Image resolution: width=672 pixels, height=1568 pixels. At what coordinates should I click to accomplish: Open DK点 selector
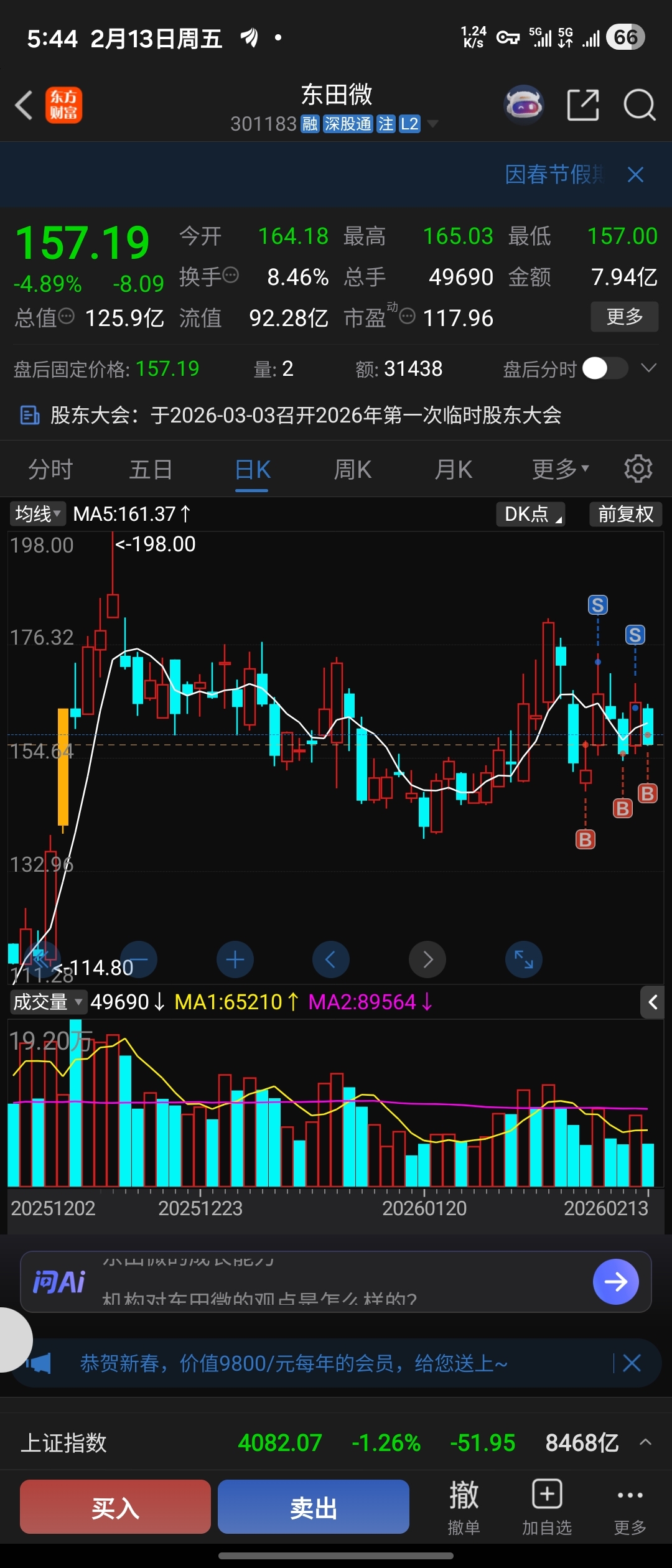[531, 514]
